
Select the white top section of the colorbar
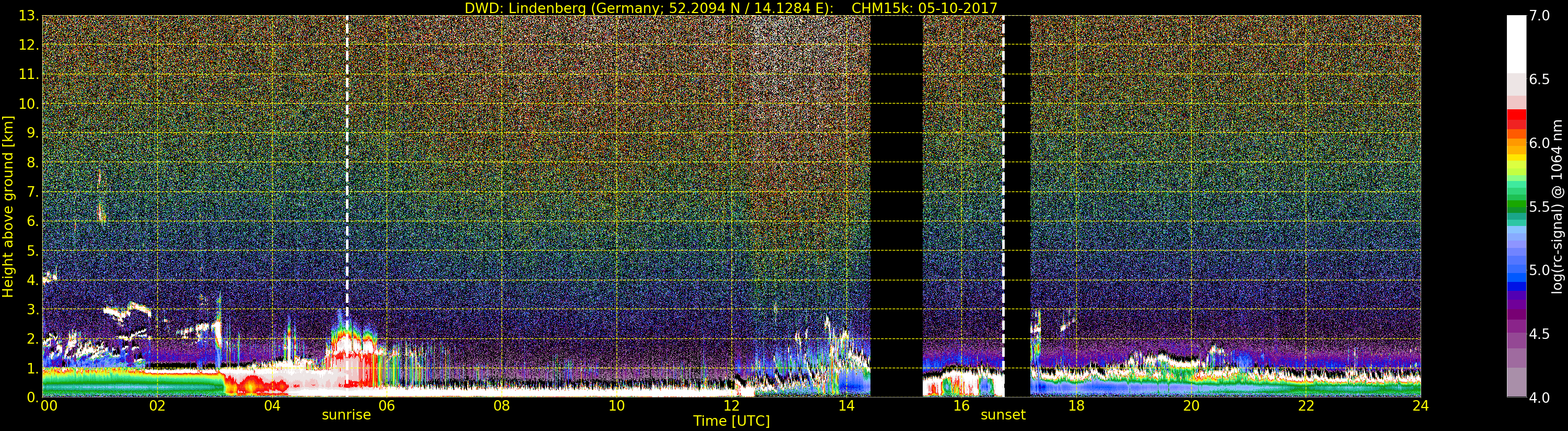click(x=1516, y=43)
